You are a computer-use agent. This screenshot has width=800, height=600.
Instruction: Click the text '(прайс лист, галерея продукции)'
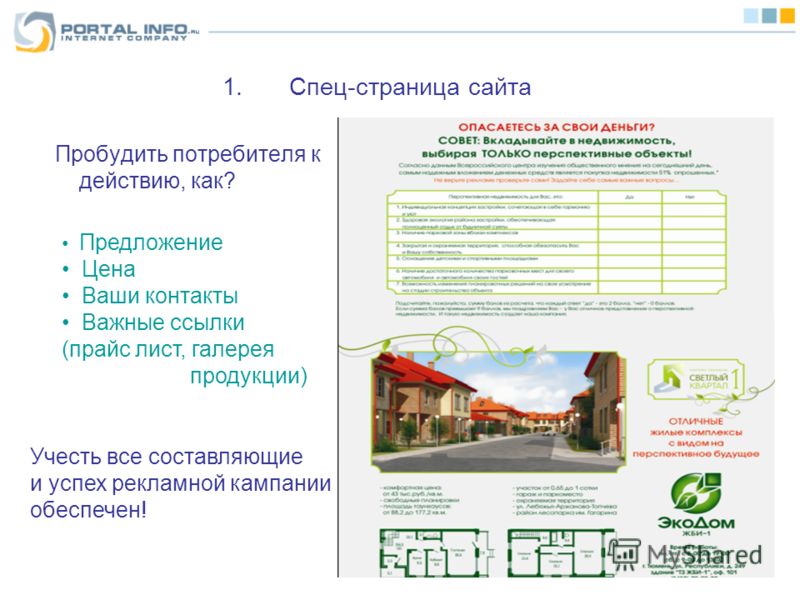[185, 363]
